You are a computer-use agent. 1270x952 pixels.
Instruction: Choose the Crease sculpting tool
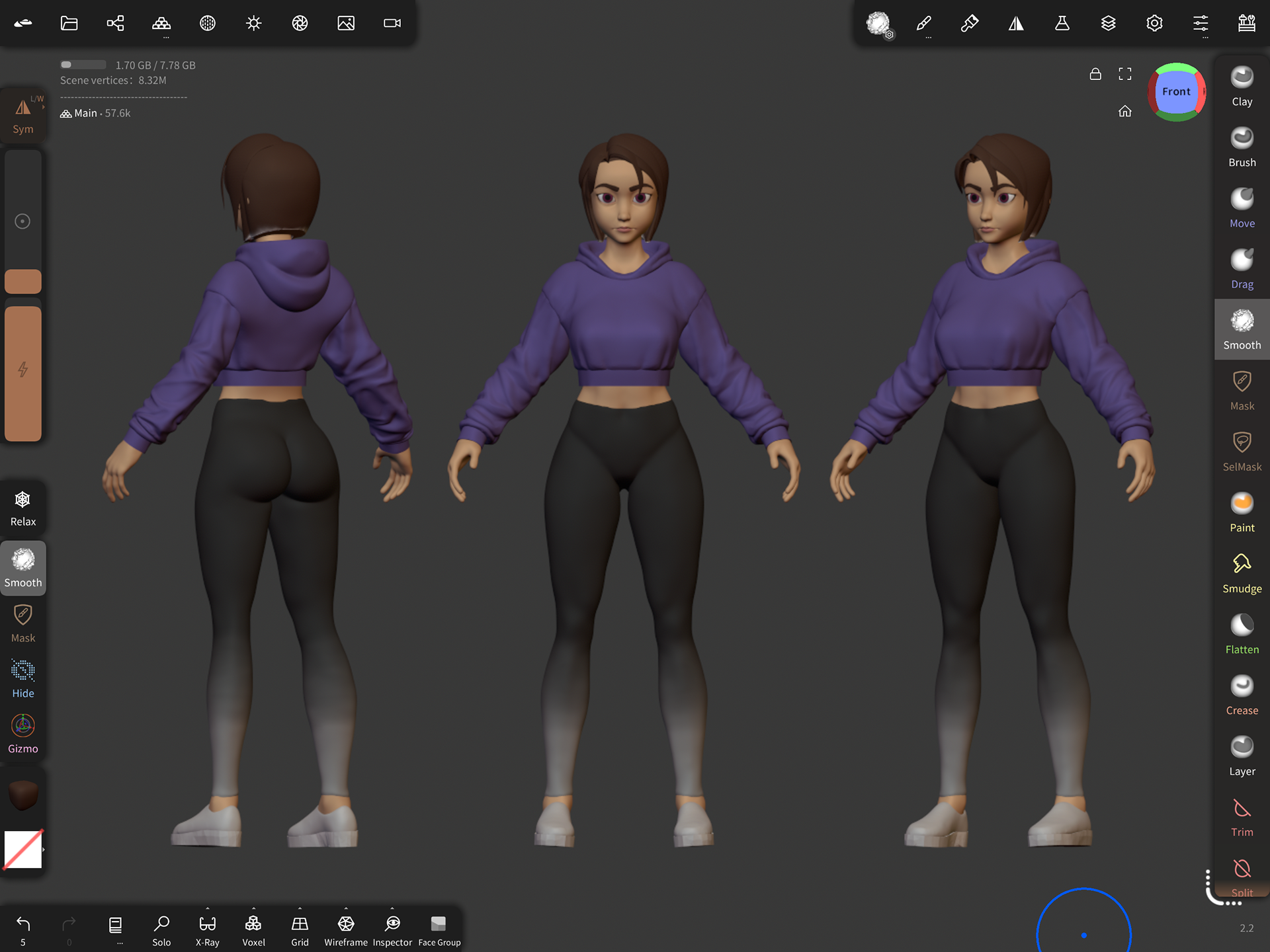click(x=1242, y=694)
